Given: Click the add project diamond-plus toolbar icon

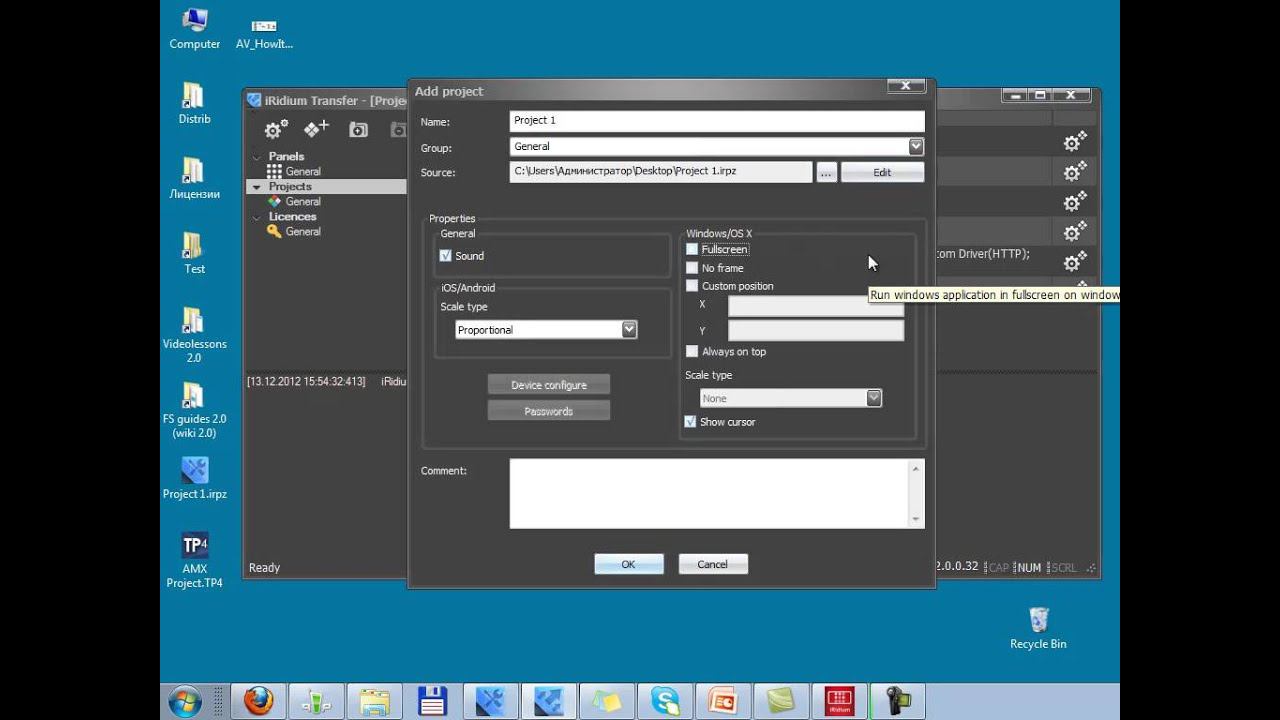Looking at the screenshot, I should click(316, 129).
